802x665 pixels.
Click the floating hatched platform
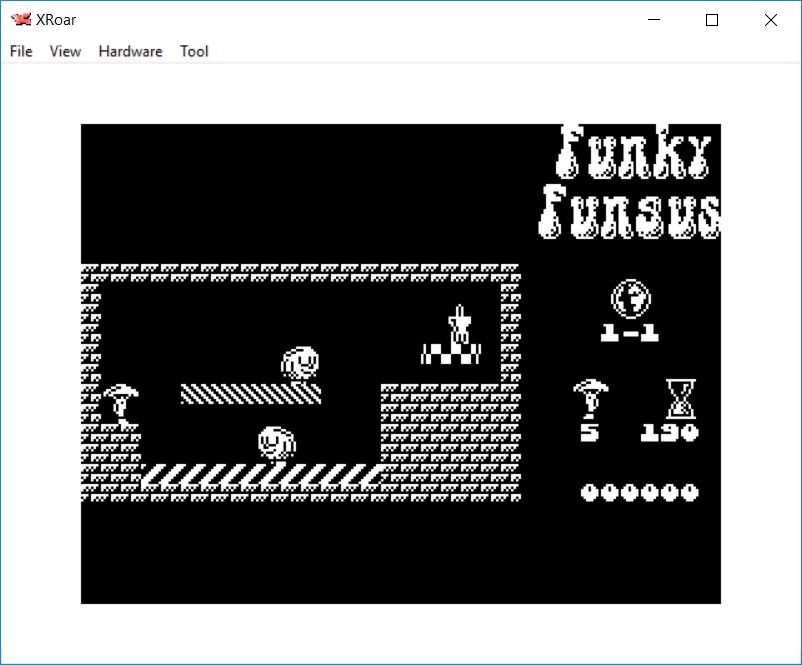pos(250,393)
